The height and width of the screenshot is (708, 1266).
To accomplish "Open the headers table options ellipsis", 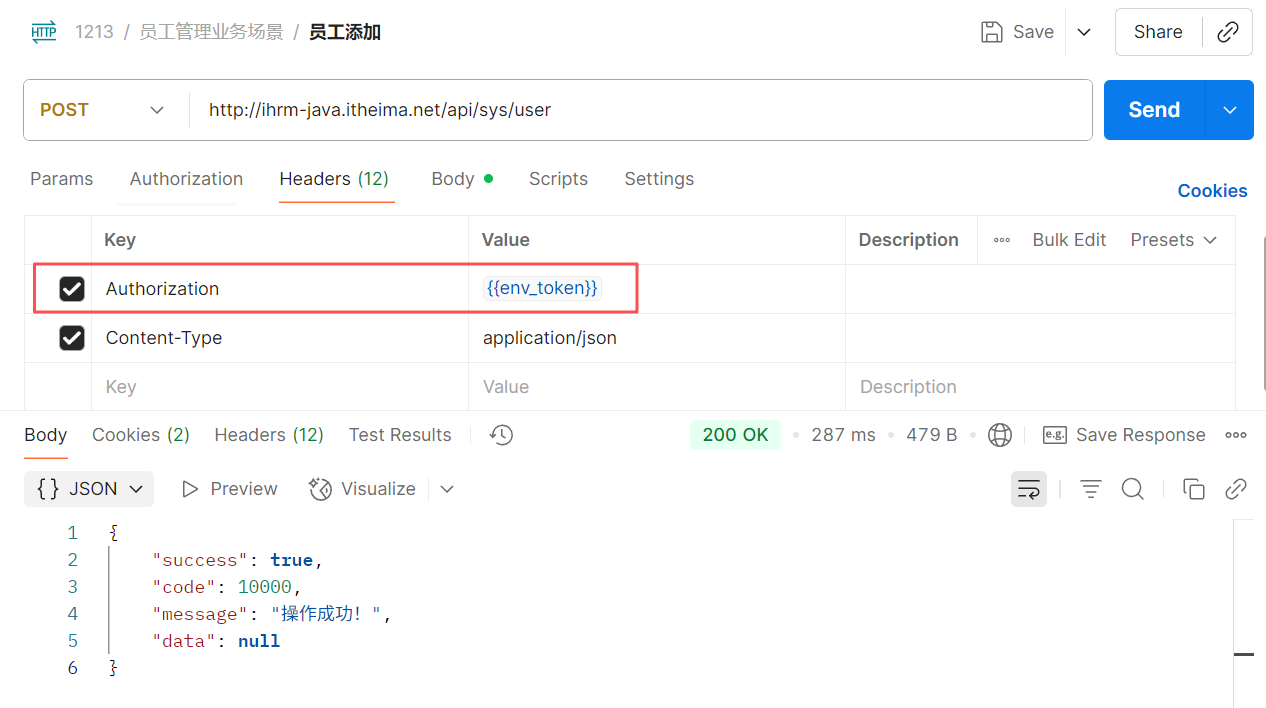I will click(x=1001, y=240).
